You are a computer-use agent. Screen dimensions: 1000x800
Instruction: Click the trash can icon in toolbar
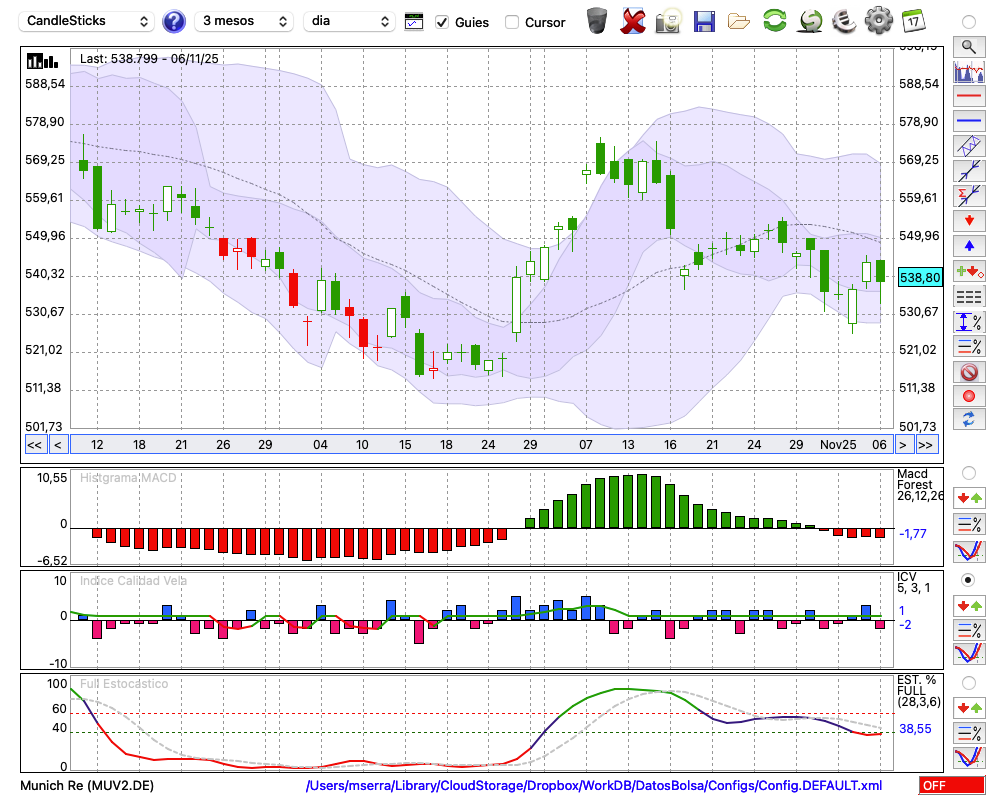(x=597, y=20)
